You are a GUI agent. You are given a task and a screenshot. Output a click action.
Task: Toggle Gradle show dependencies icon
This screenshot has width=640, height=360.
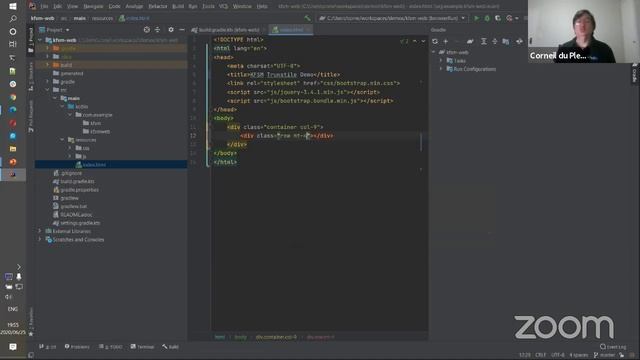506,41
